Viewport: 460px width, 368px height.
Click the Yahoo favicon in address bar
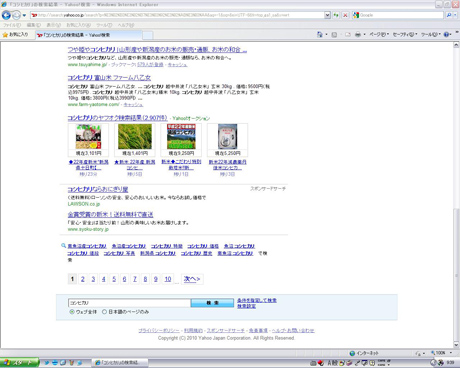point(34,15)
